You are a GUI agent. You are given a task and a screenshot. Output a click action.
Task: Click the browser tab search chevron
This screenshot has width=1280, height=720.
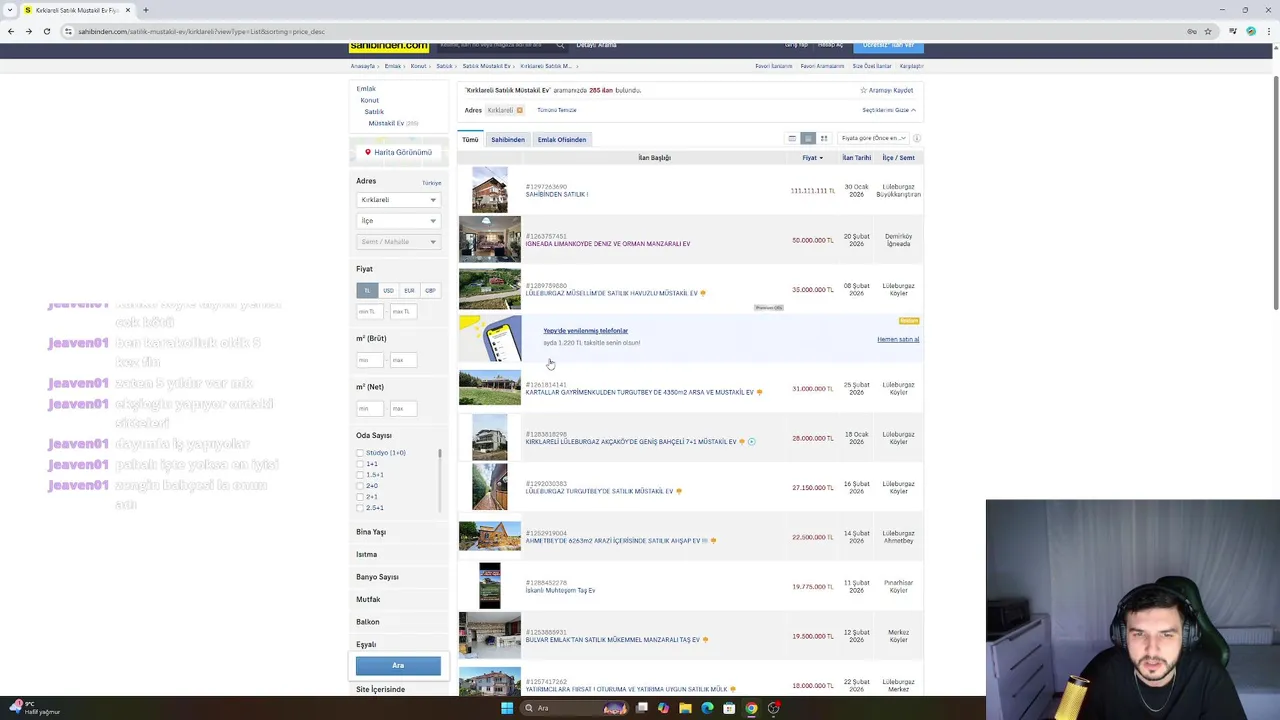click(10, 10)
